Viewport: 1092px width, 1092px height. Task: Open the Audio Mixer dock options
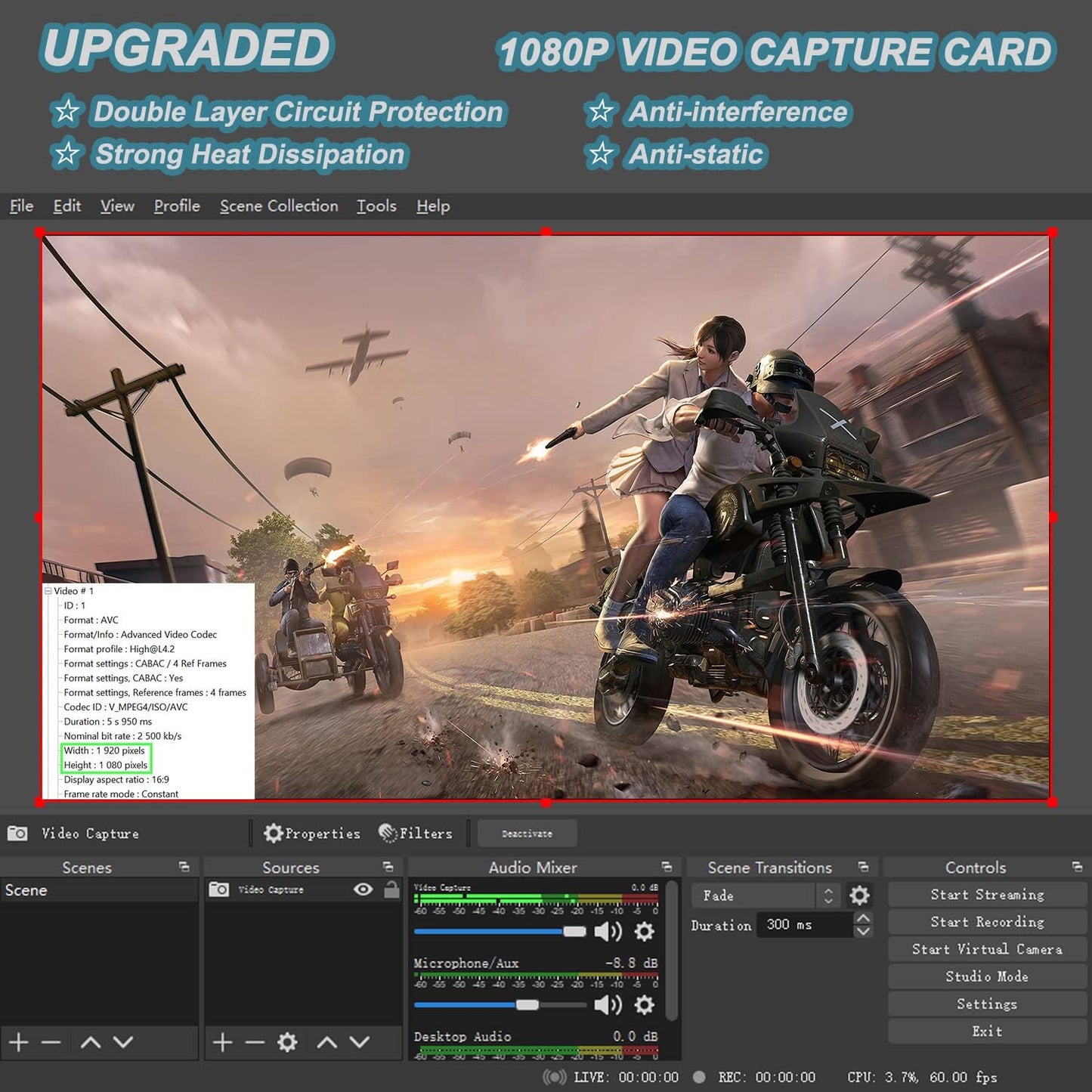tap(666, 867)
